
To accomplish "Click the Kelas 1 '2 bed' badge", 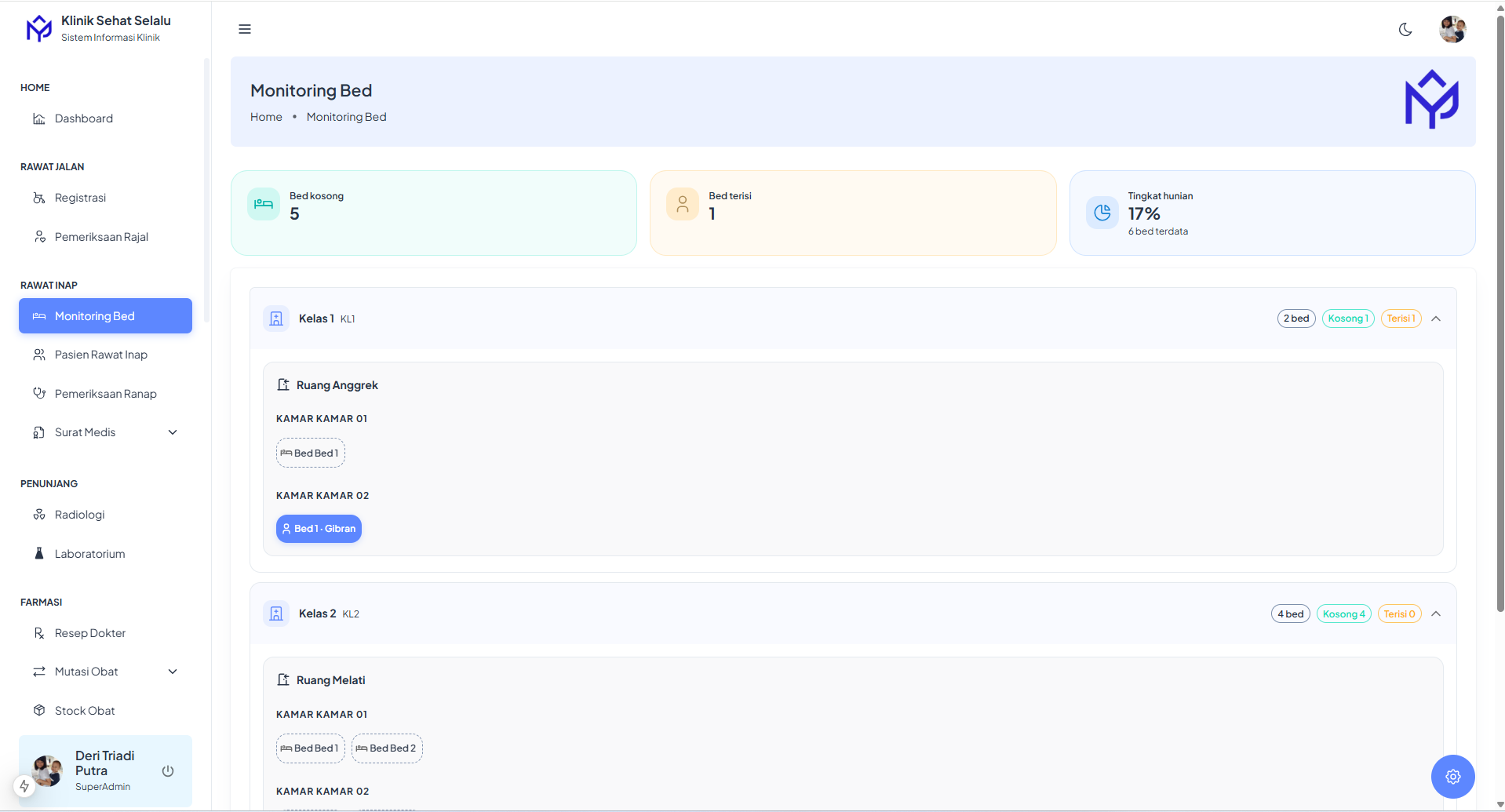I will pyautogui.click(x=1296, y=319).
